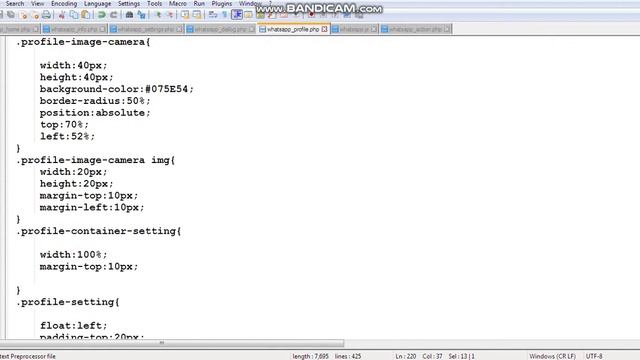The height and width of the screenshot is (360, 640).
Task: Click the '.profile-image-camera img{' line
Action: click(x=96, y=160)
